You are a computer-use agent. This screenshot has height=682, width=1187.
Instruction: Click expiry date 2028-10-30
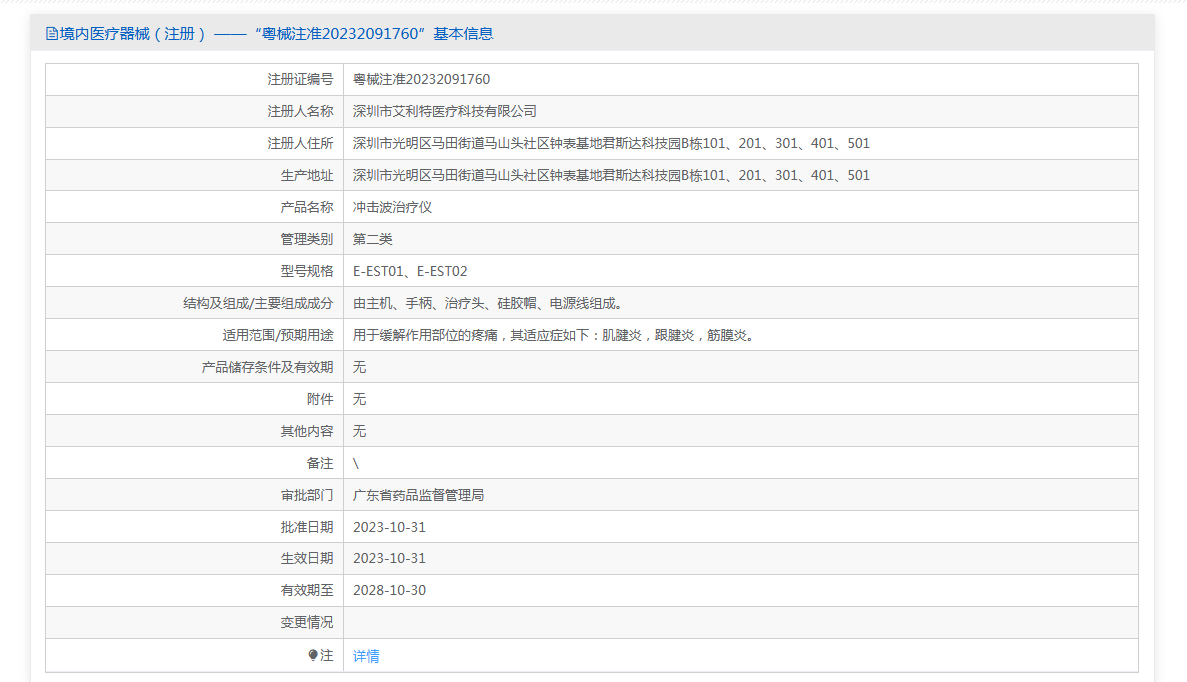[x=389, y=590]
